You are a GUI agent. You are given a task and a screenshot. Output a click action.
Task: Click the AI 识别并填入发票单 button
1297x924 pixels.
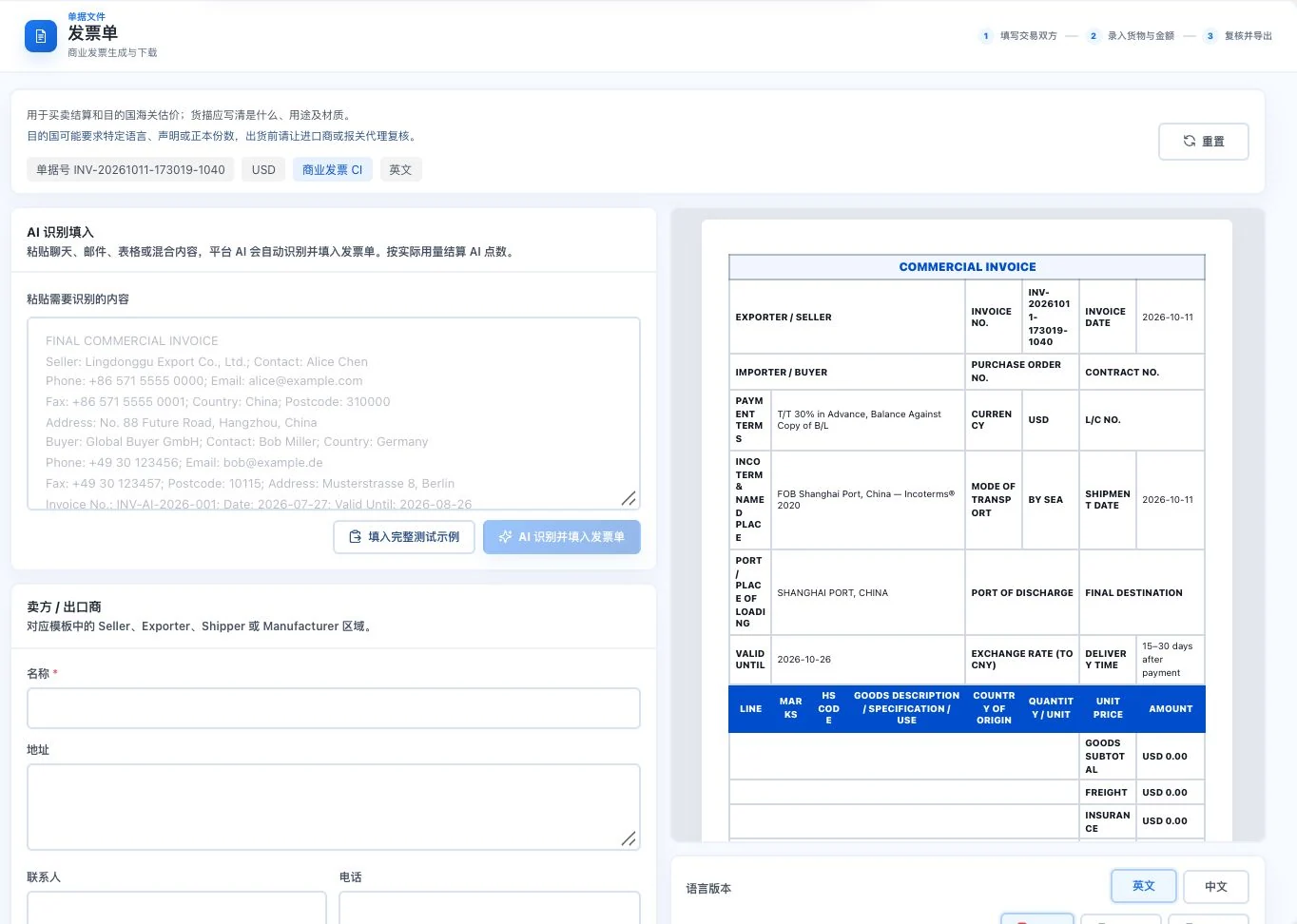(x=562, y=537)
